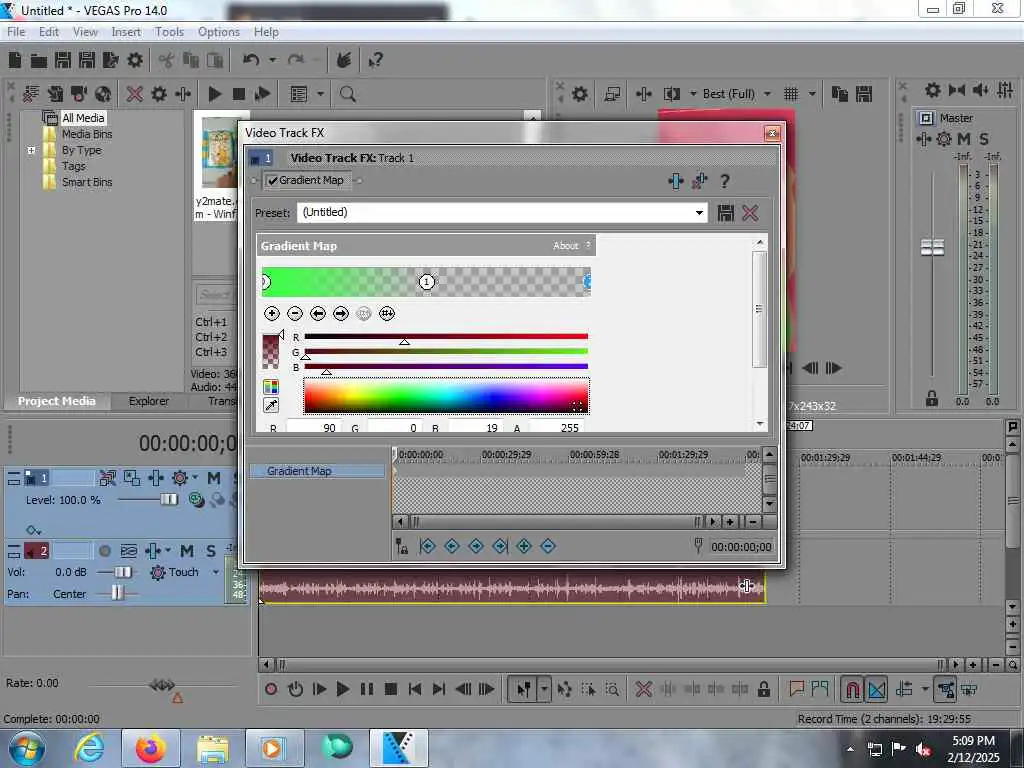Mute audio Track 2 with M button
The width and height of the screenshot is (1024, 768).
pos(187,551)
